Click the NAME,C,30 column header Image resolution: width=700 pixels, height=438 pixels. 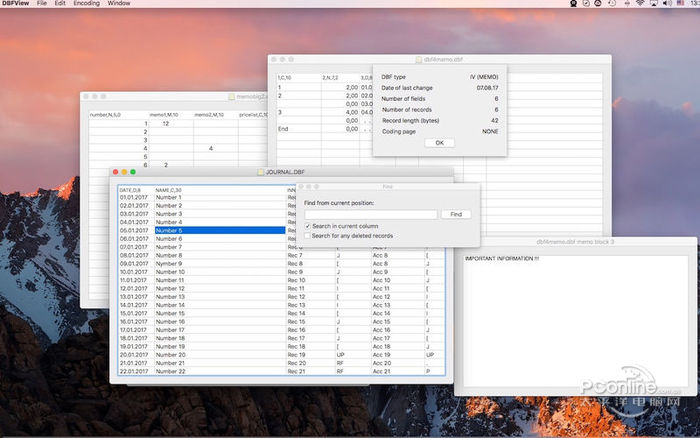click(220, 190)
